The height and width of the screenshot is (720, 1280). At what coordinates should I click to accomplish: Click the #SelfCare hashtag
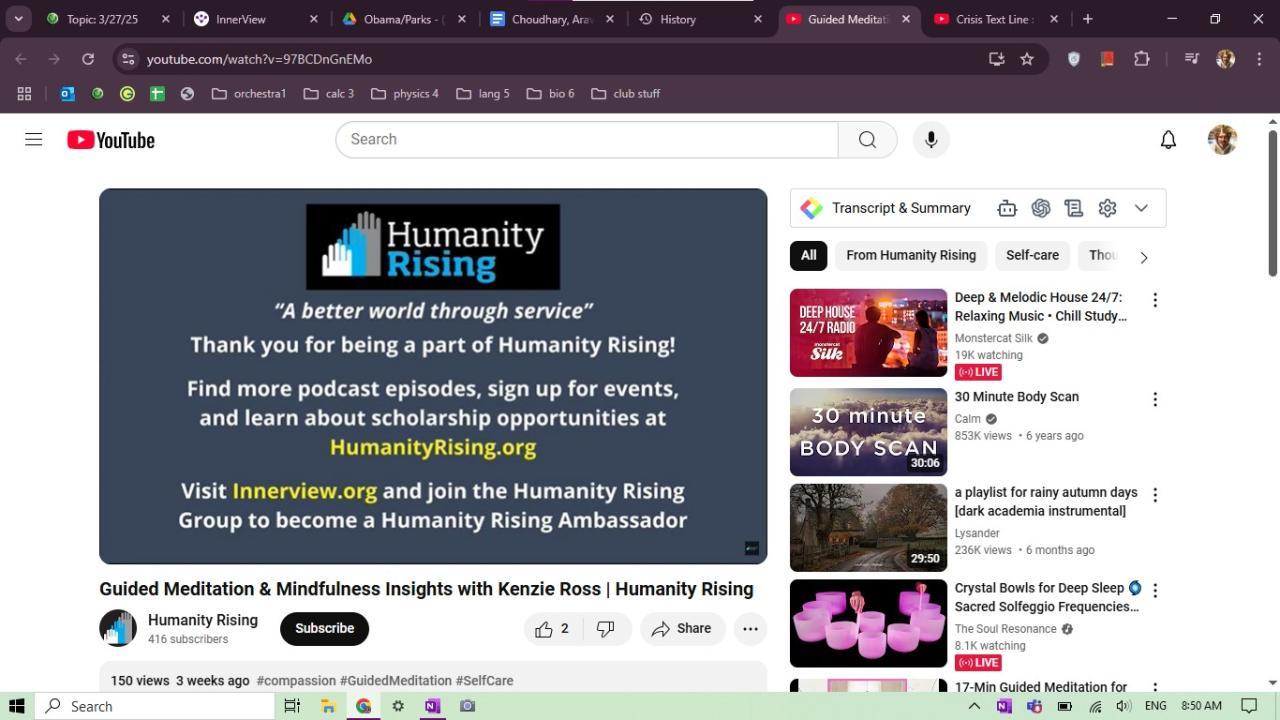click(484, 681)
